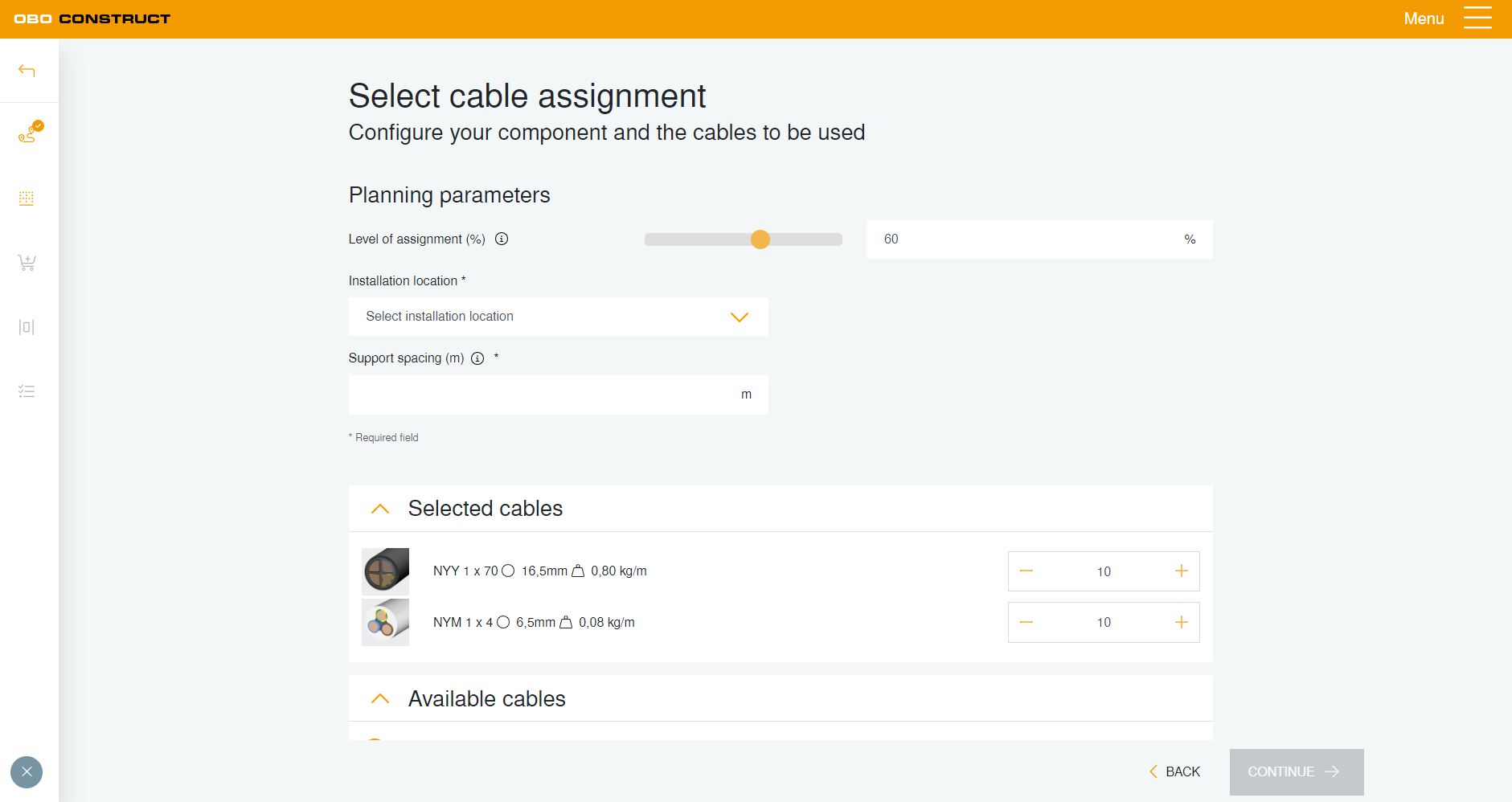This screenshot has height=802, width=1512.
Task: Click the info icon beside Support spacing
Action: tap(477, 358)
